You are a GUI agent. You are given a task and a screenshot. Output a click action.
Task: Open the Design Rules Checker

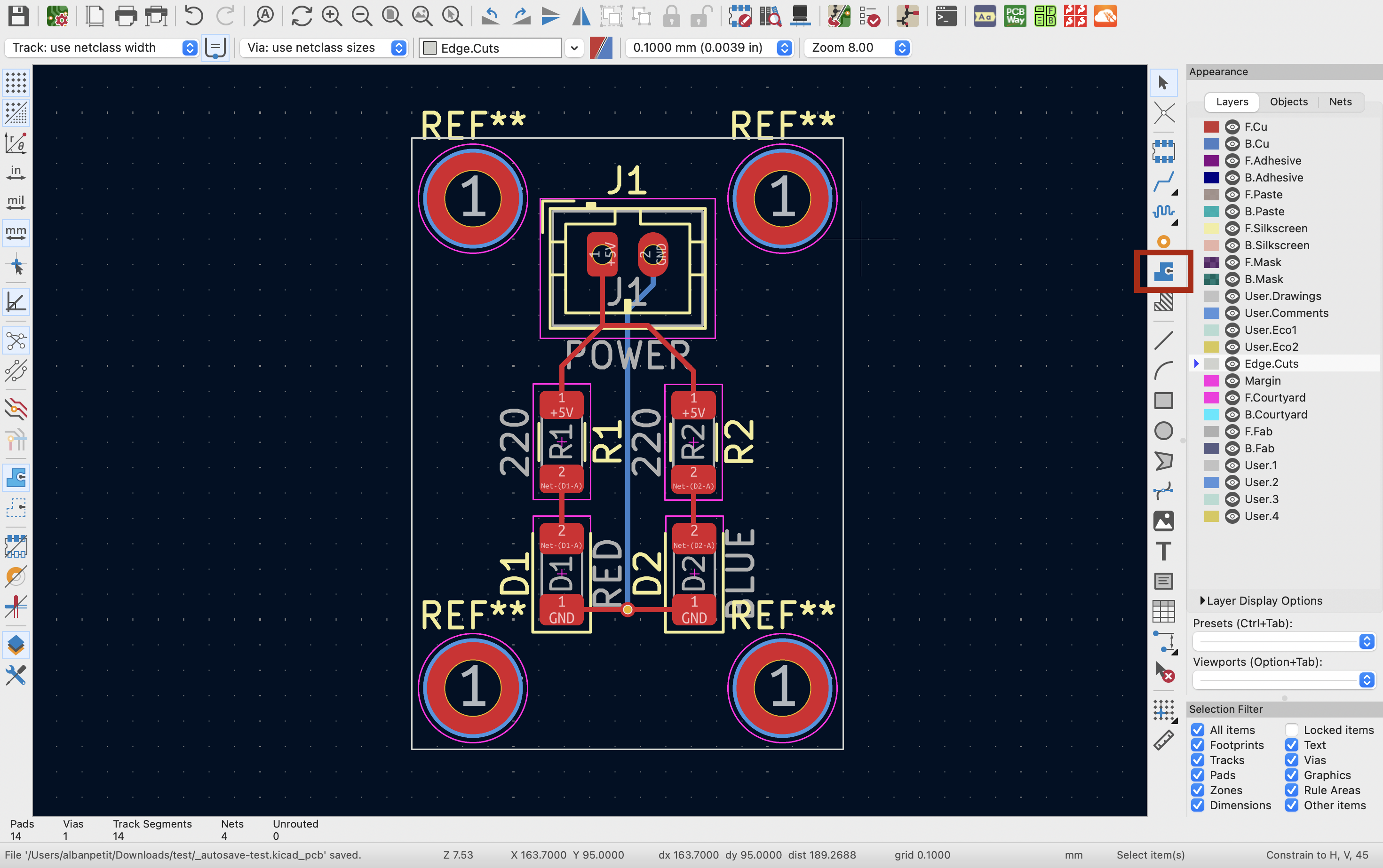870,16
